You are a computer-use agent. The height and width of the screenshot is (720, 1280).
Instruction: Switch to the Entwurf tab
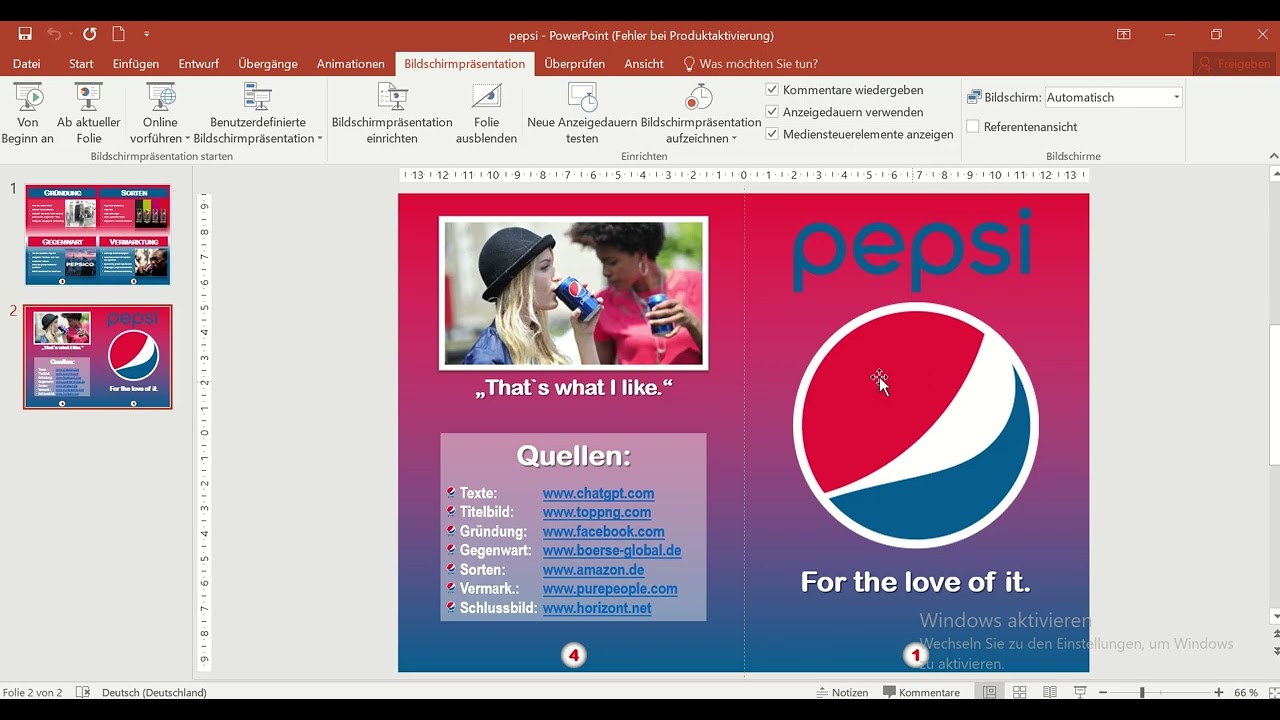point(199,64)
